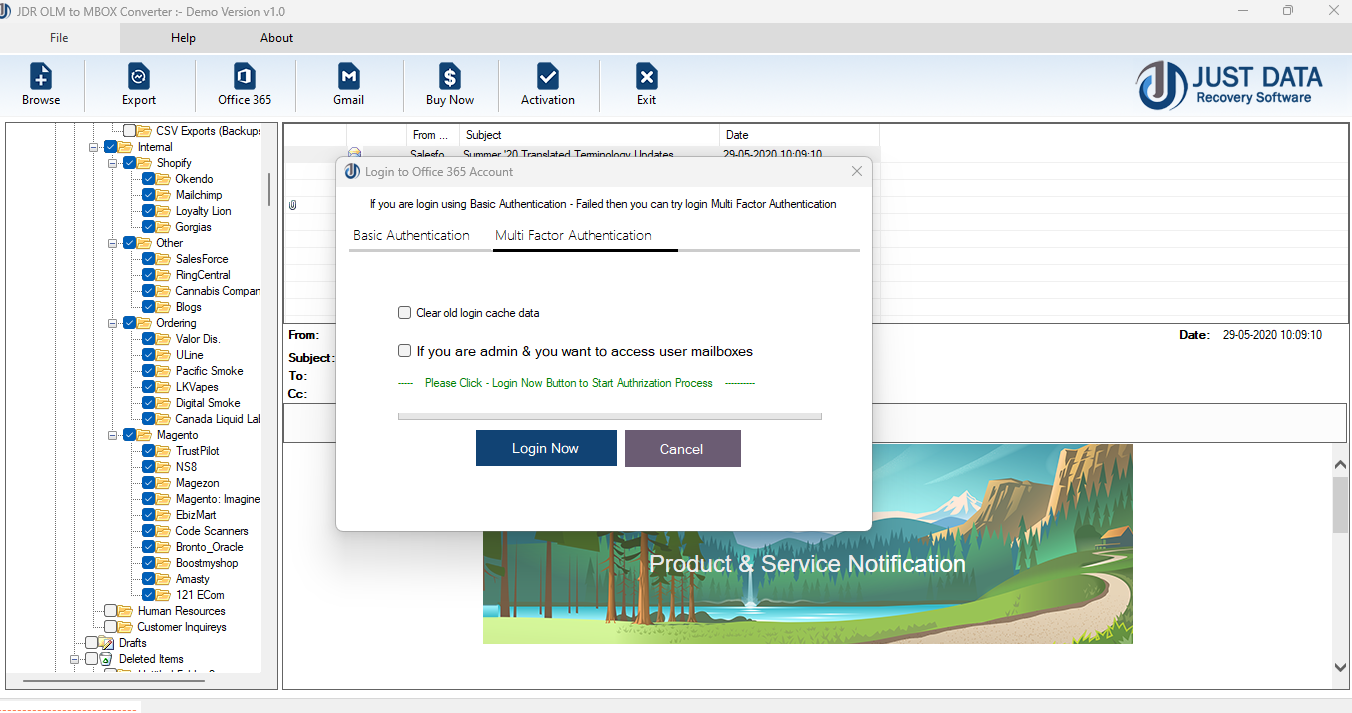
Task: Sort mail list by Date column
Action: [799, 135]
